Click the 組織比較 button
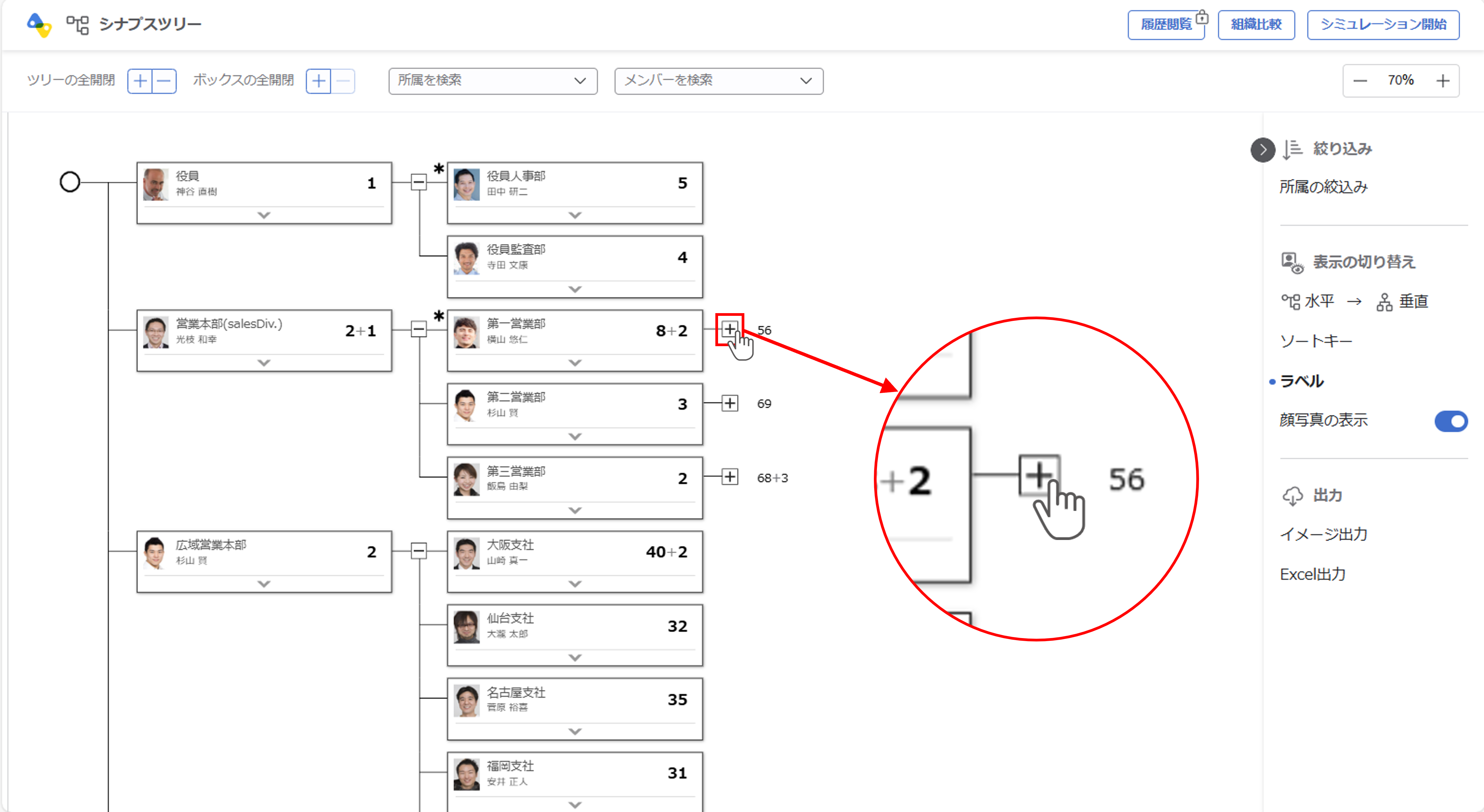 pyautogui.click(x=1256, y=24)
